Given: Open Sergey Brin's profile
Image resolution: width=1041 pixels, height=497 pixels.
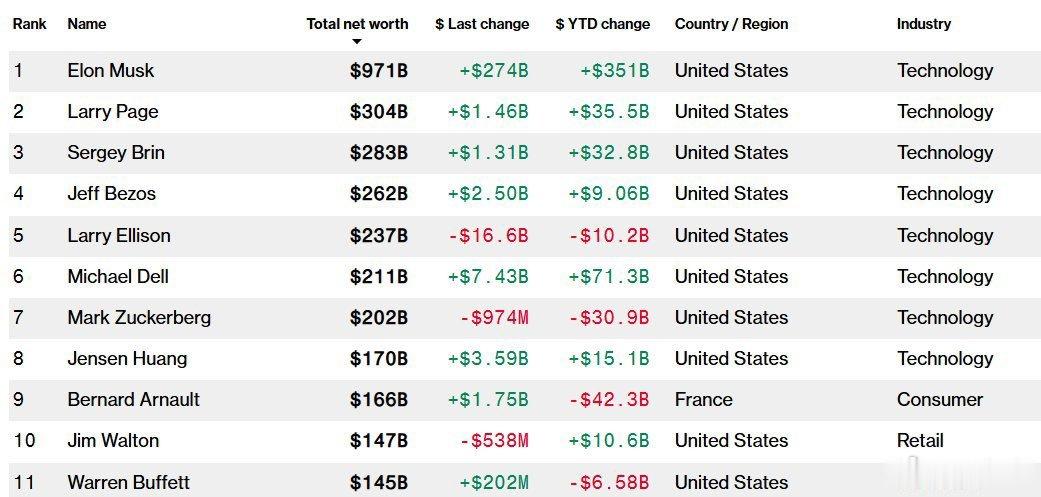Looking at the screenshot, I should pyautogui.click(x=116, y=153).
